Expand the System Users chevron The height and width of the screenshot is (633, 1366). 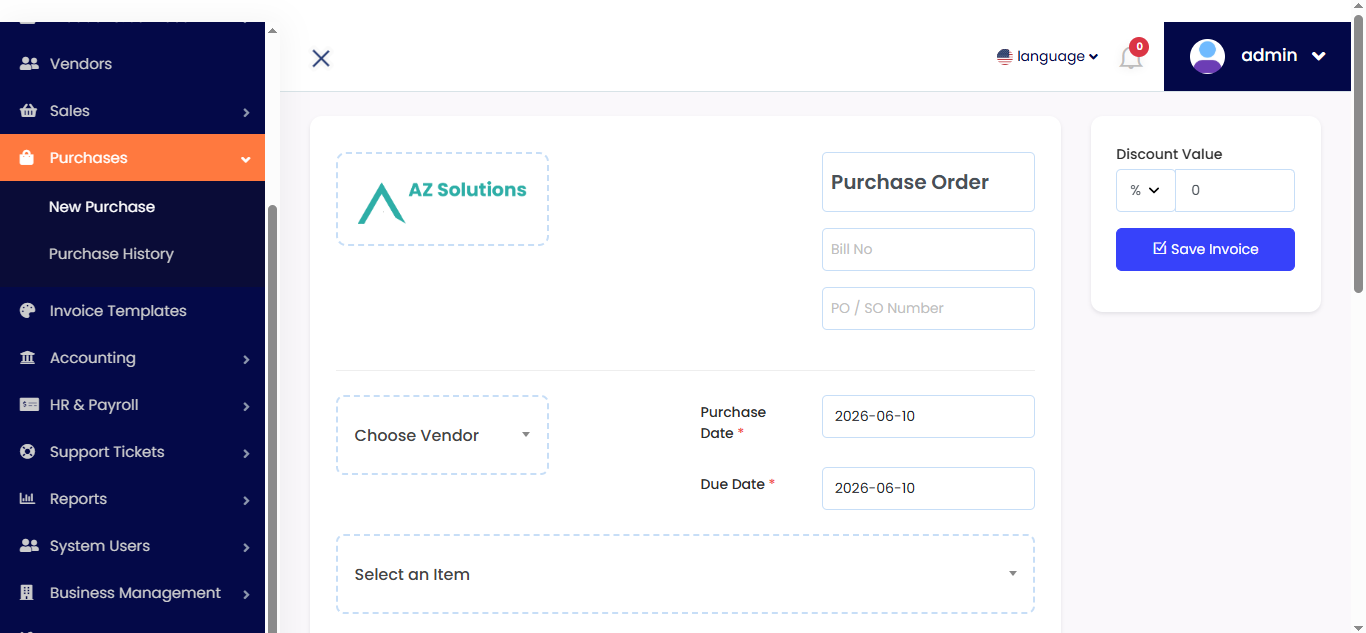246,547
